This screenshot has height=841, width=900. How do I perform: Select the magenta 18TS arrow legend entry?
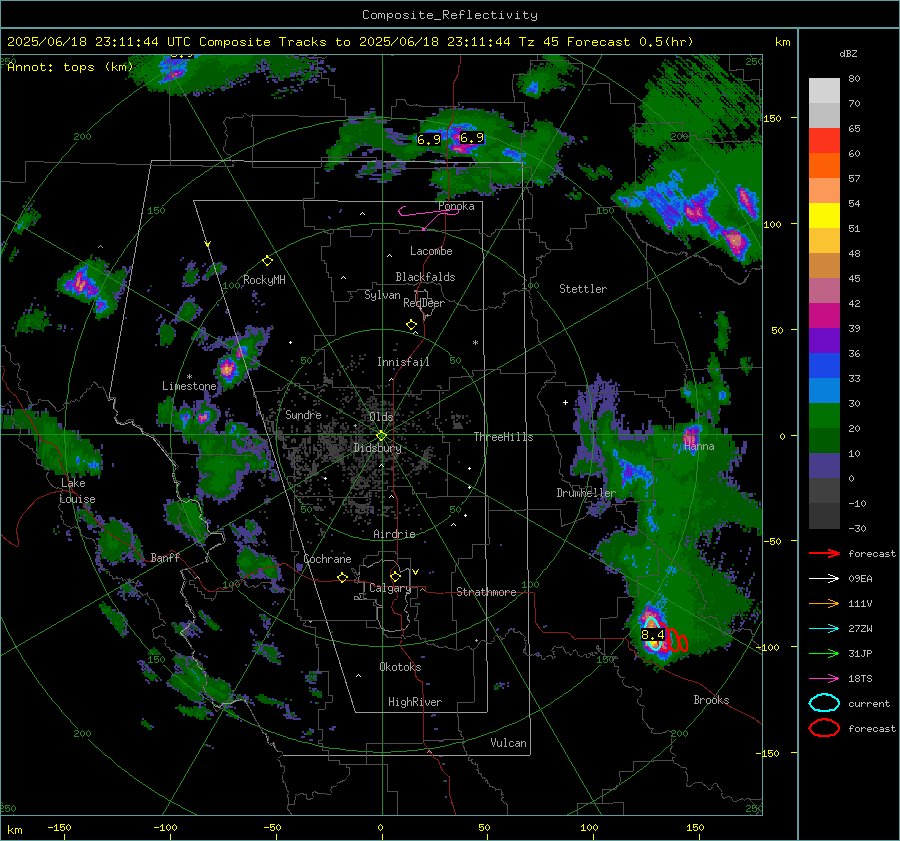pos(824,679)
